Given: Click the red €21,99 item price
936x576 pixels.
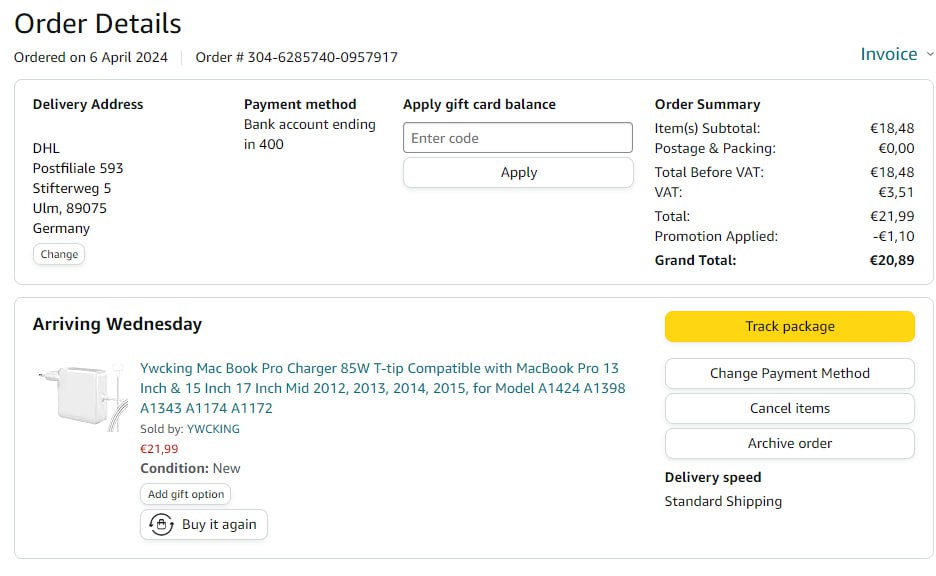Looking at the screenshot, I should click(159, 449).
